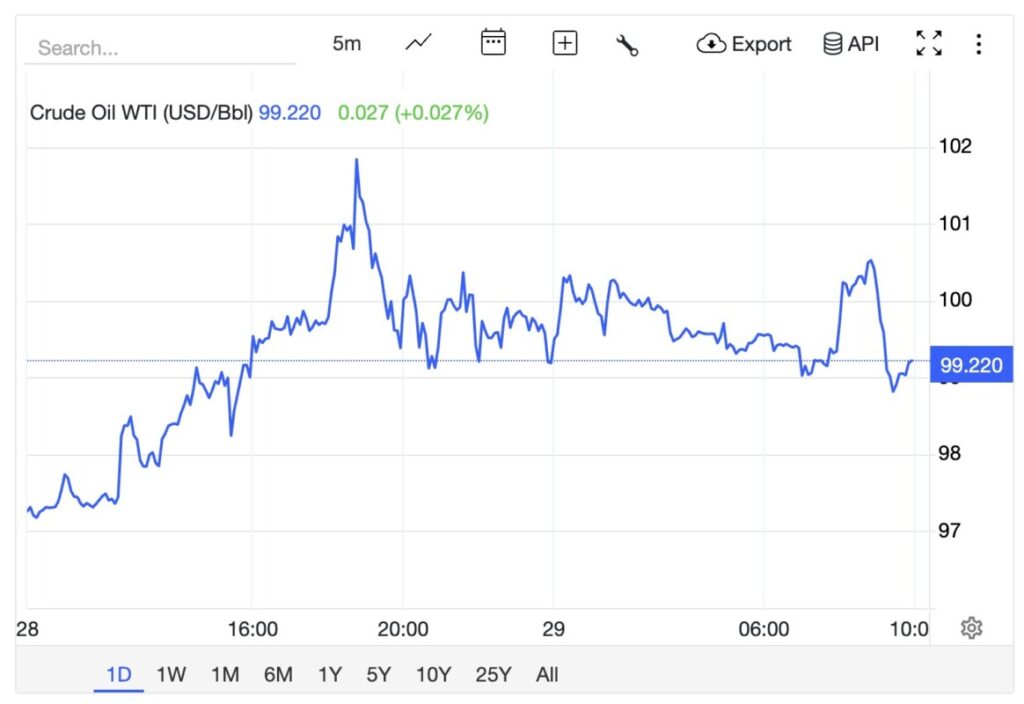Click the Search input field
The width and height of the screenshot is (1024, 704).
160,48
